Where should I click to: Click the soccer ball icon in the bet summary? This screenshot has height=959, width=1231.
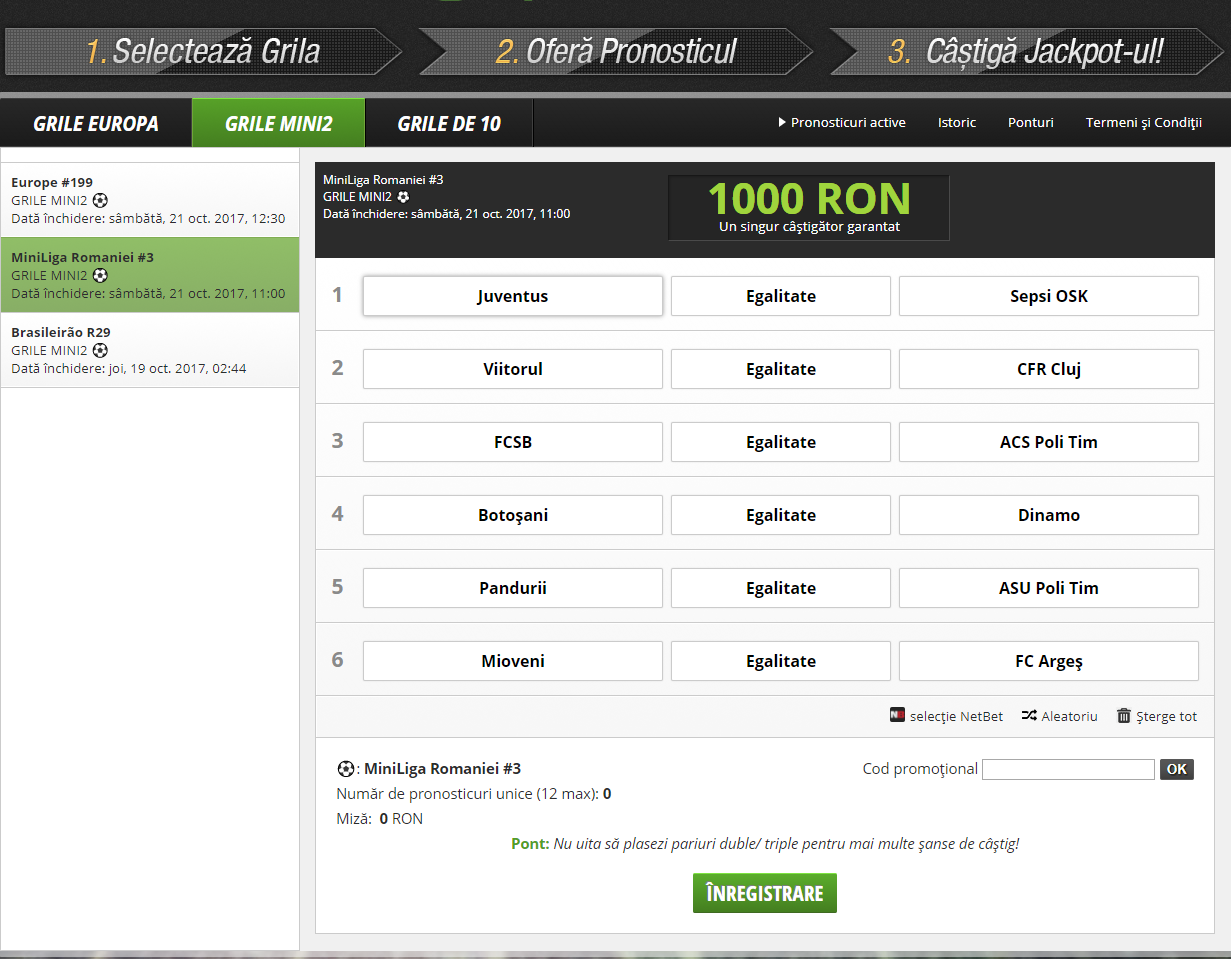tap(345, 769)
